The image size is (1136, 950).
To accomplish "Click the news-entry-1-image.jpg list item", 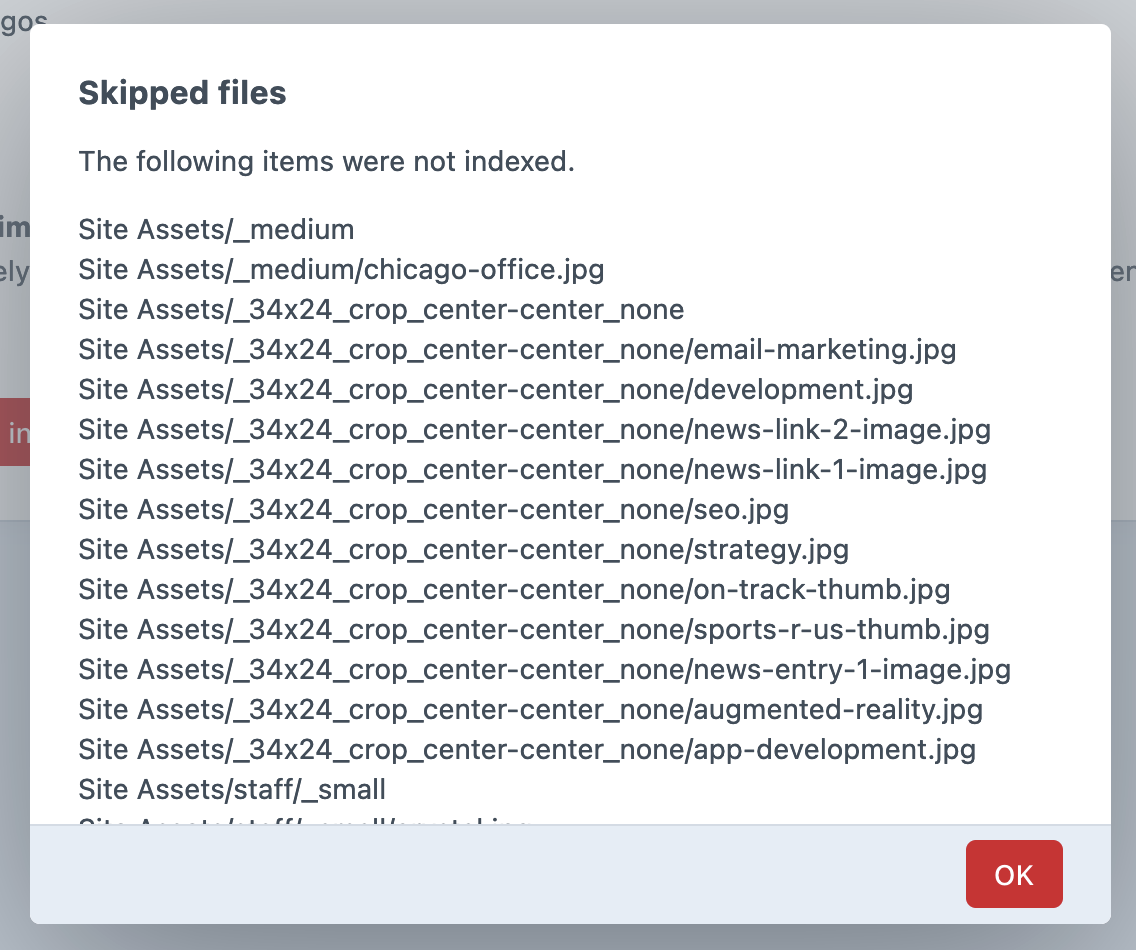I will point(544,669).
